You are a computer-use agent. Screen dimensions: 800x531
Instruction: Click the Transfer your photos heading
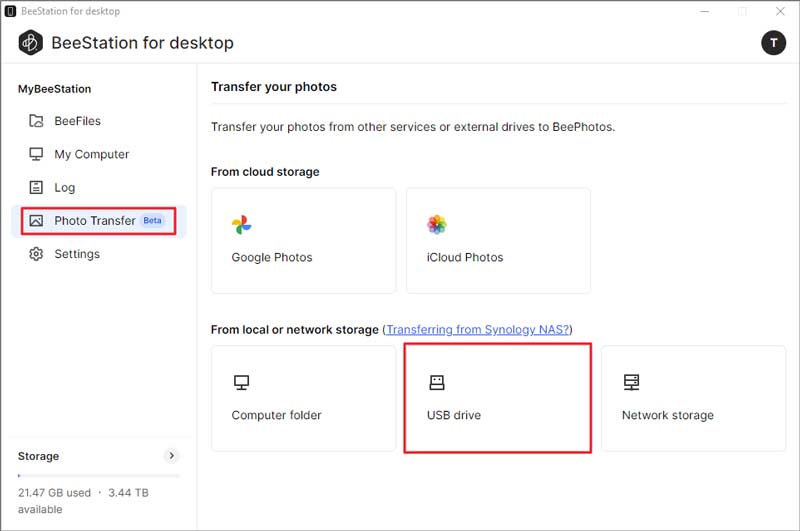coord(274,87)
